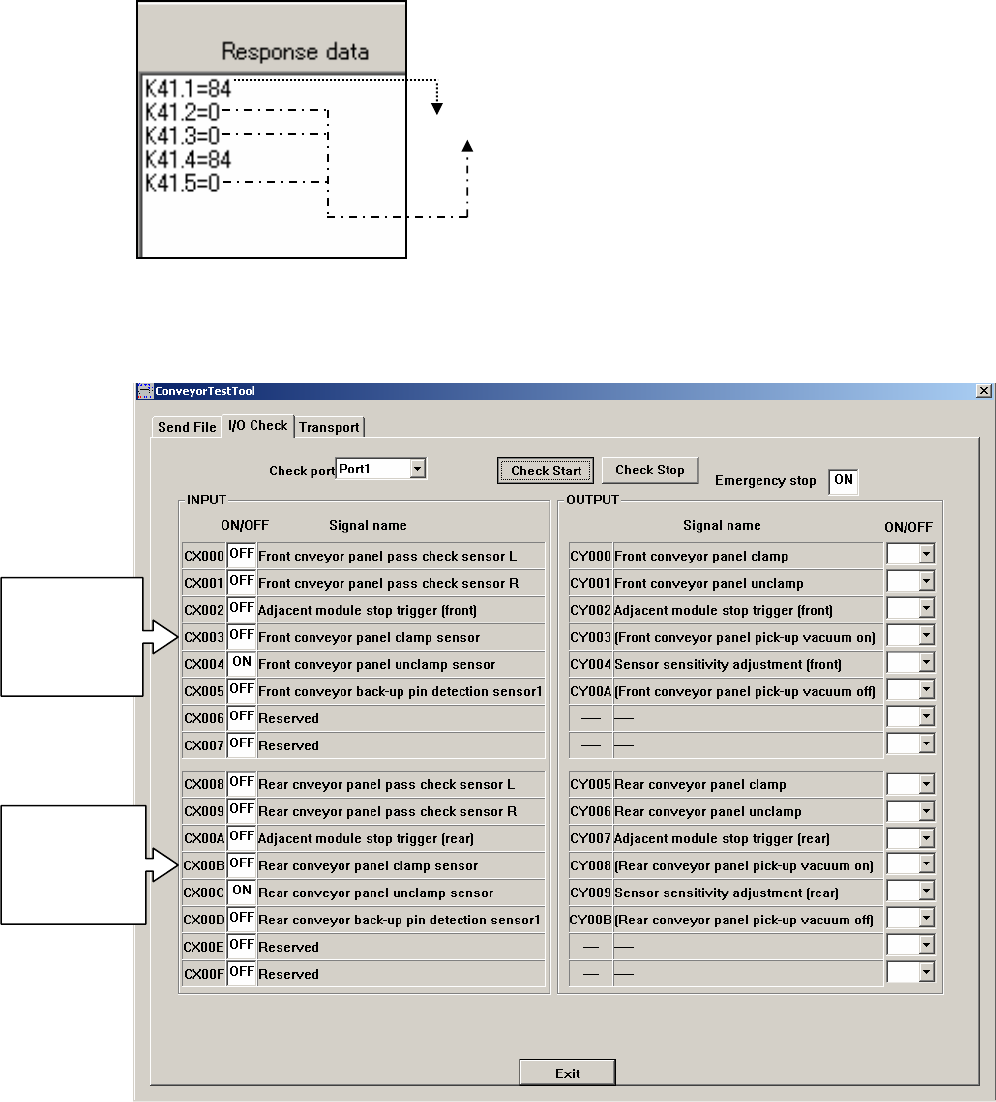Click the CX00C ON status box
This screenshot has height=1102, width=996.
click(242, 891)
